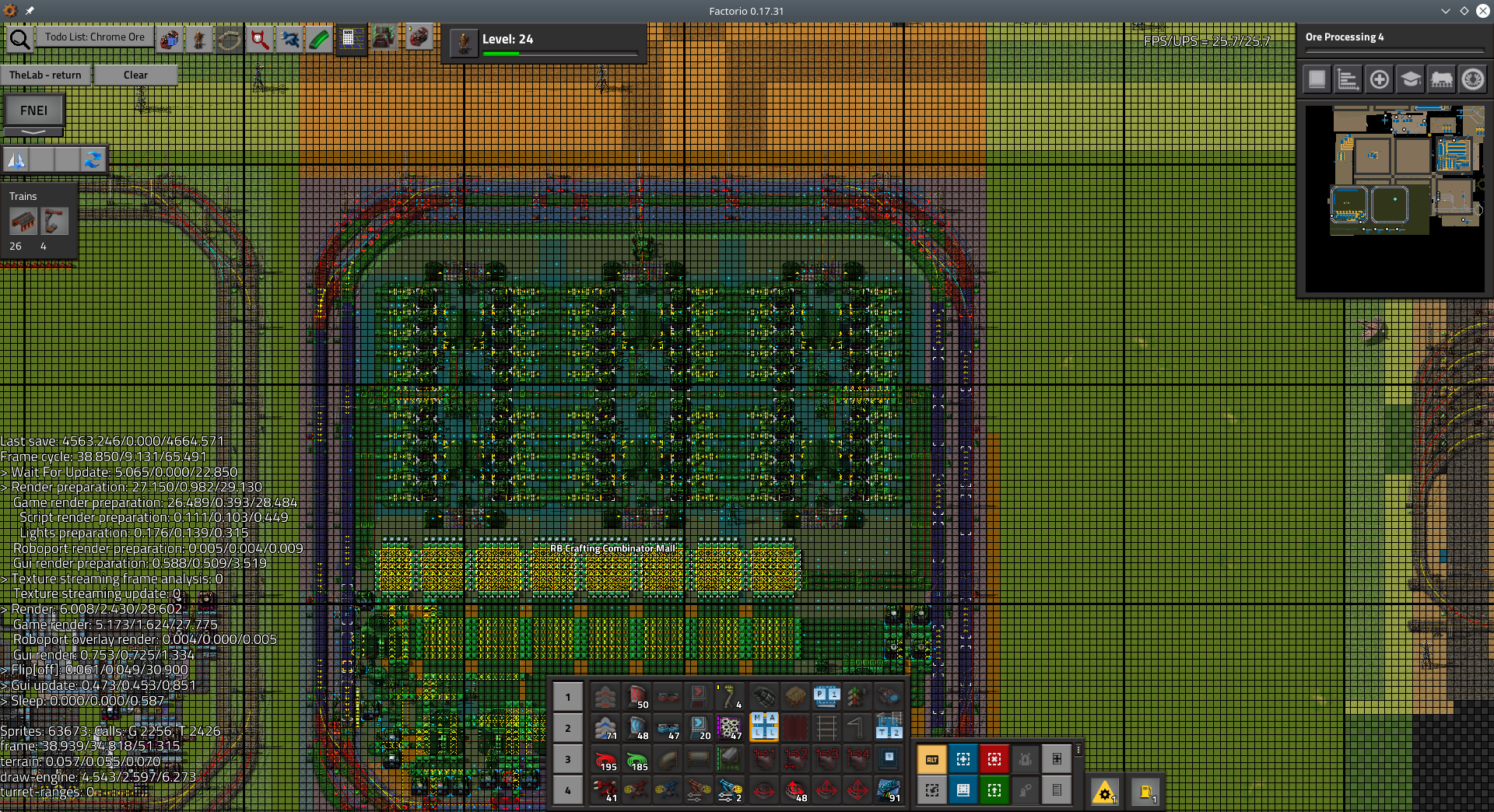Select the solar panel slot with 91
This screenshot has width=1494, height=812.
pyautogui.click(x=889, y=790)
